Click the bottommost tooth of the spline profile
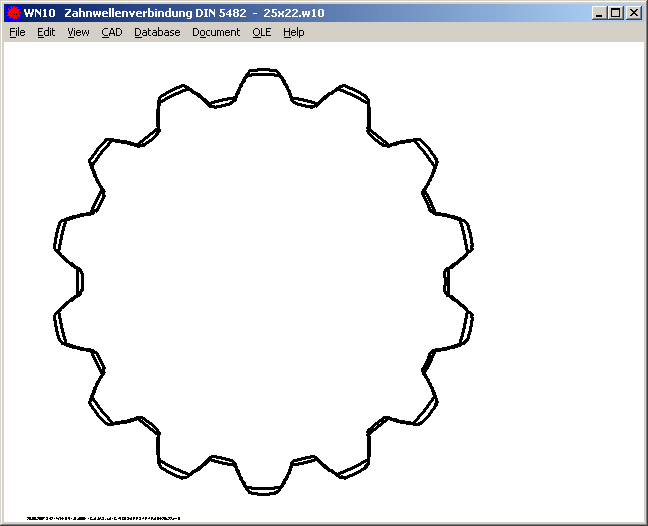The width and height of the screenshot is (648, 526). point(263,489)
